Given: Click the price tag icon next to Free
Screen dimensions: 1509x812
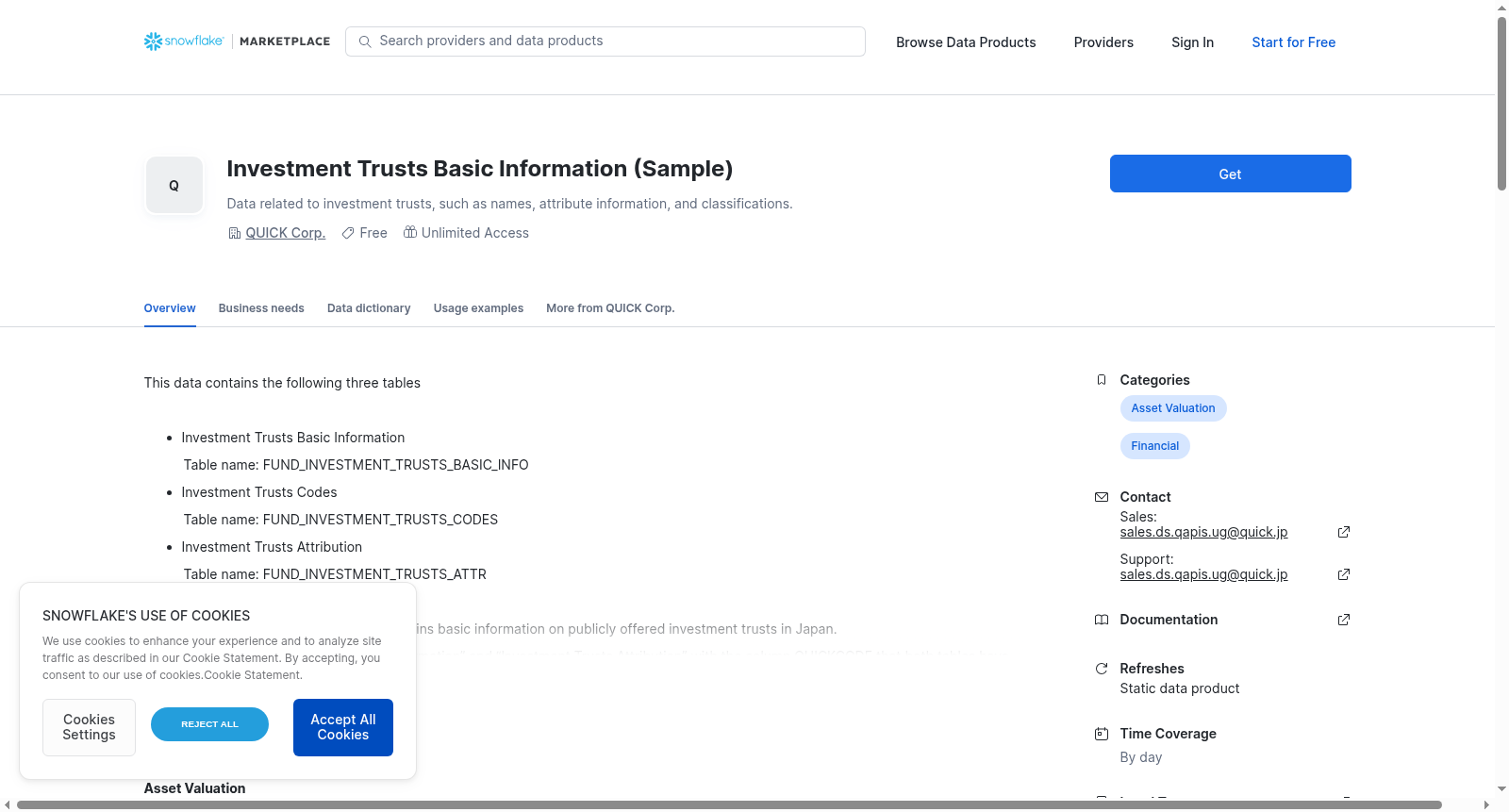Looking at the screenshot, I should coord(348,233).
